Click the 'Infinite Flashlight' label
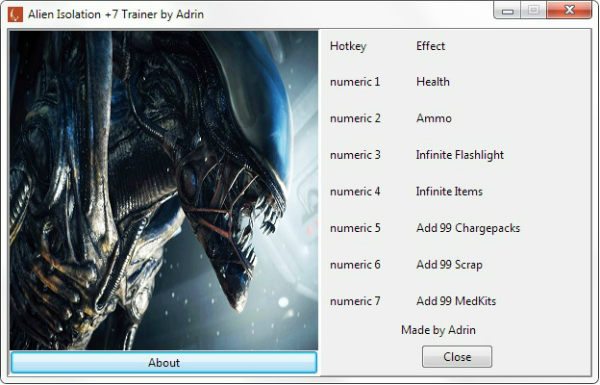 click(460, 155)
